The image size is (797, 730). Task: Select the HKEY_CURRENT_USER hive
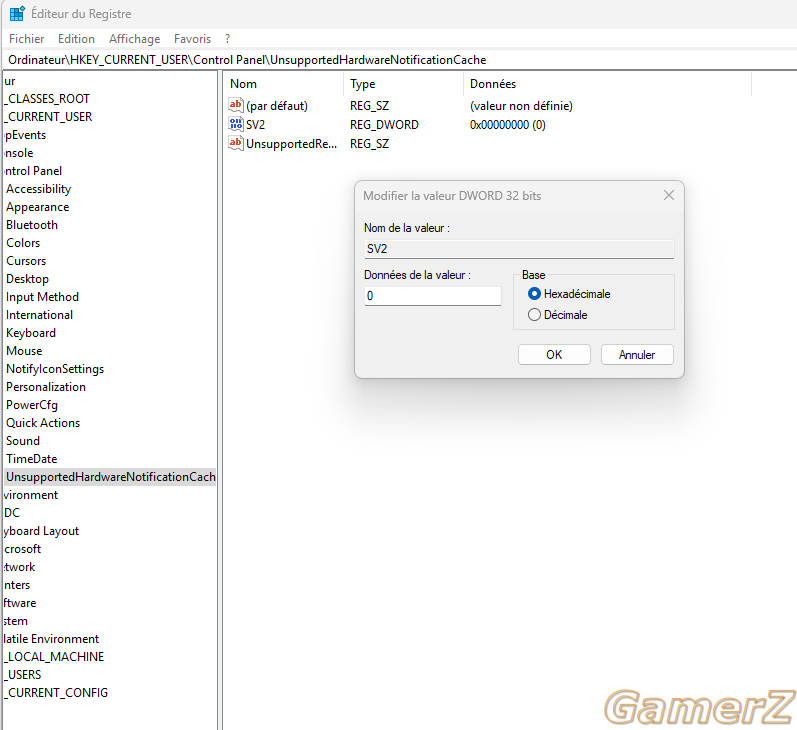coord(48,116)
